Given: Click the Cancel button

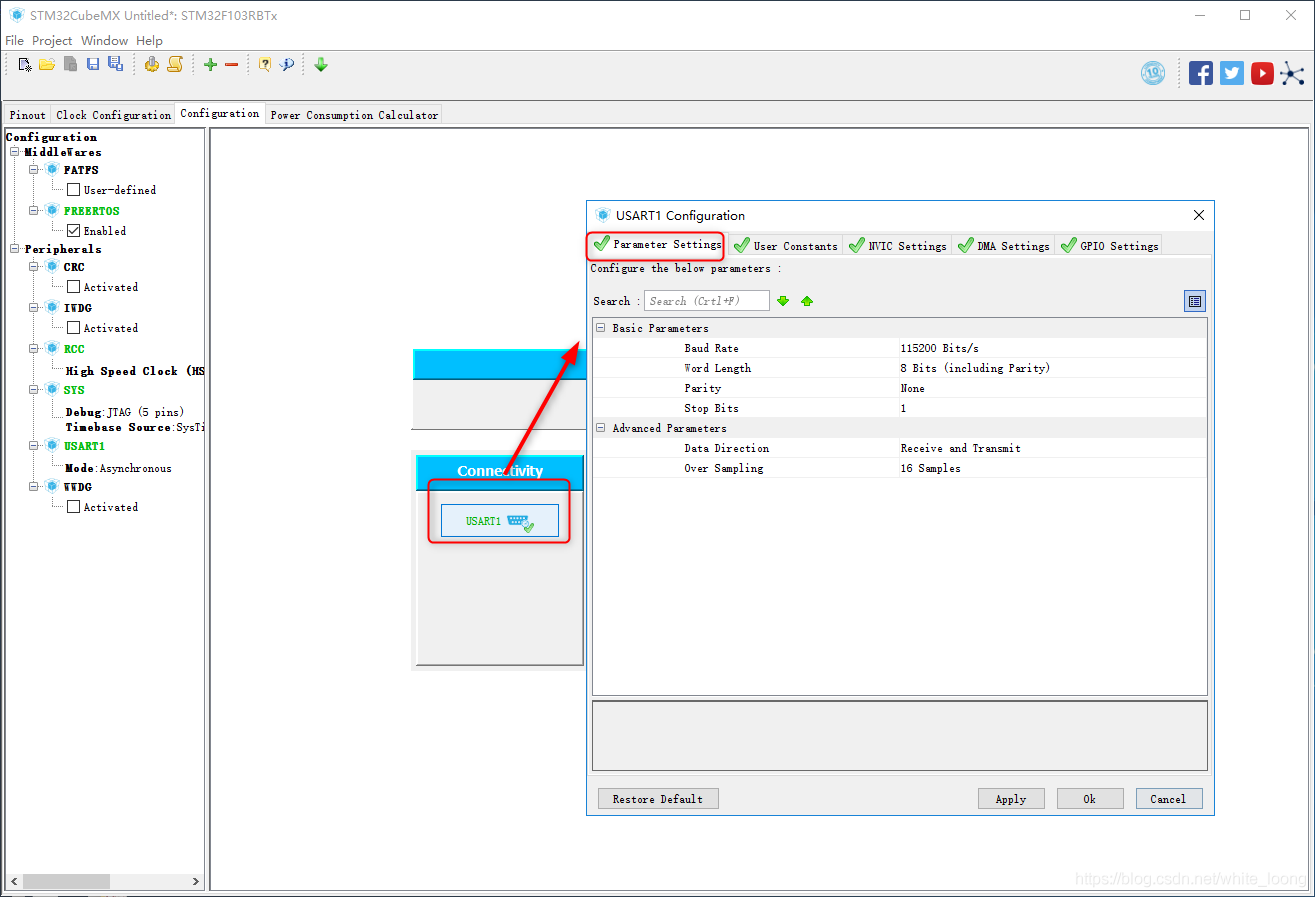Looking at the screenshot, I should 1169,799.
